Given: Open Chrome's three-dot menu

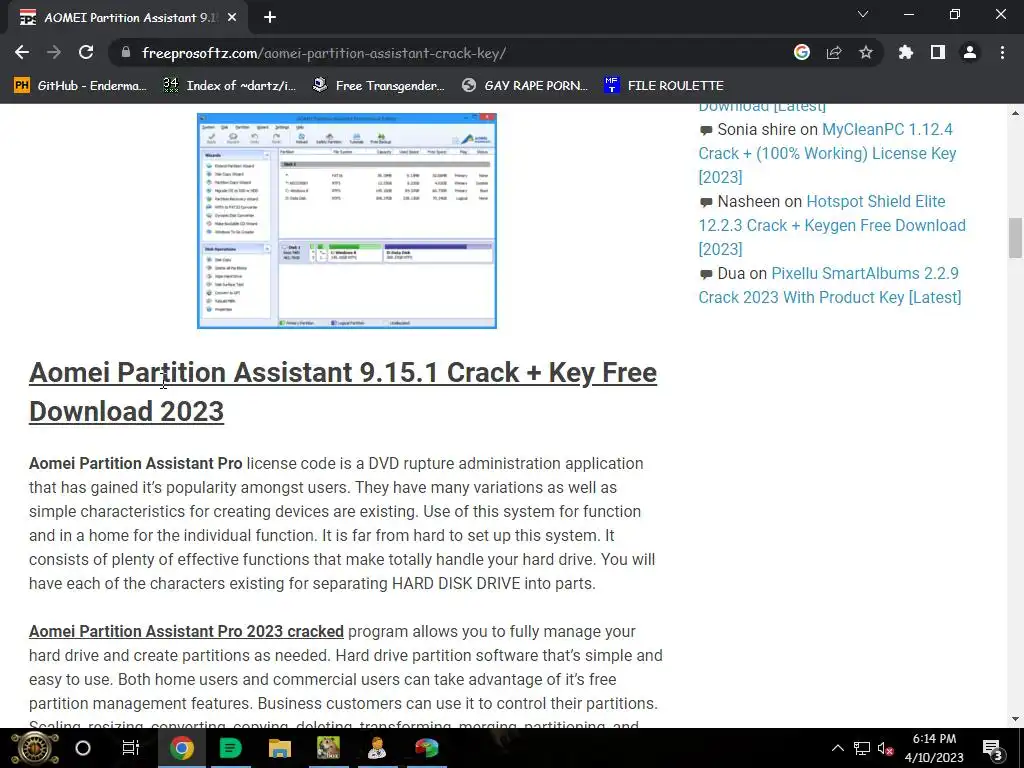Looking at the screenshot, I should point(1002,52).
